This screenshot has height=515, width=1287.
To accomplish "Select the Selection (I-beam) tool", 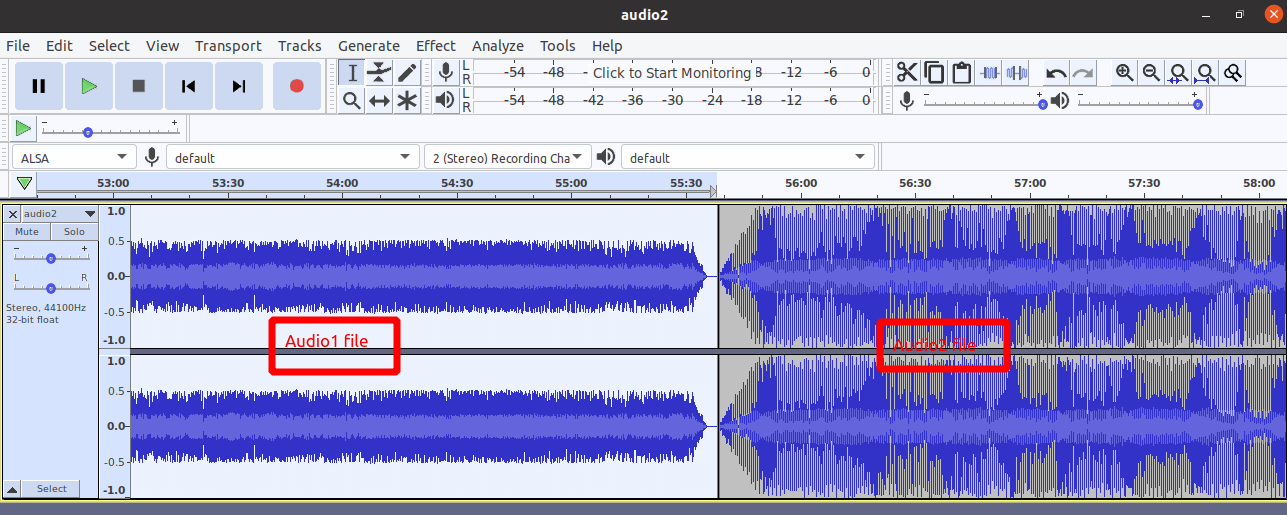I will [x=352, y=72].
